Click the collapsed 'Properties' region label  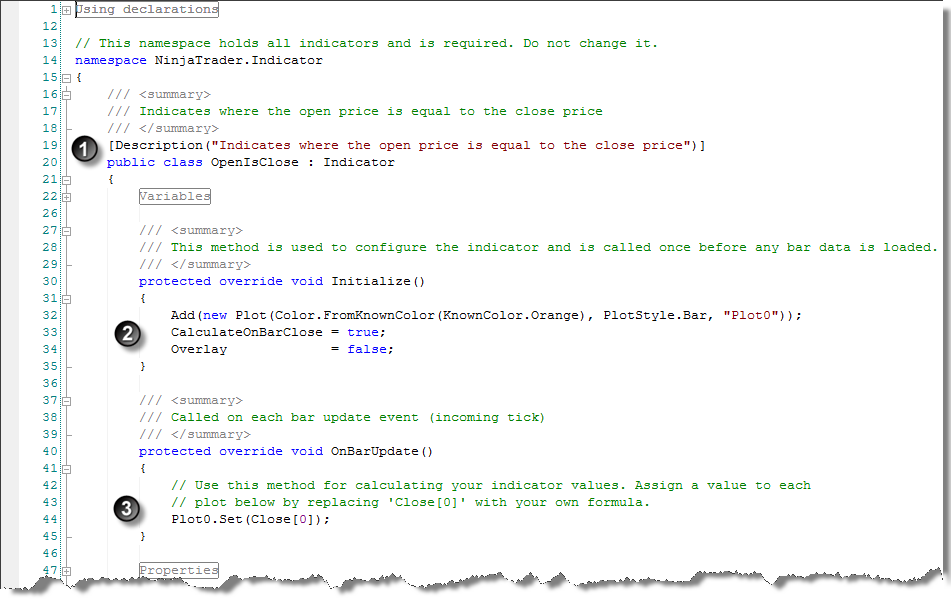[x=178, y=570]
